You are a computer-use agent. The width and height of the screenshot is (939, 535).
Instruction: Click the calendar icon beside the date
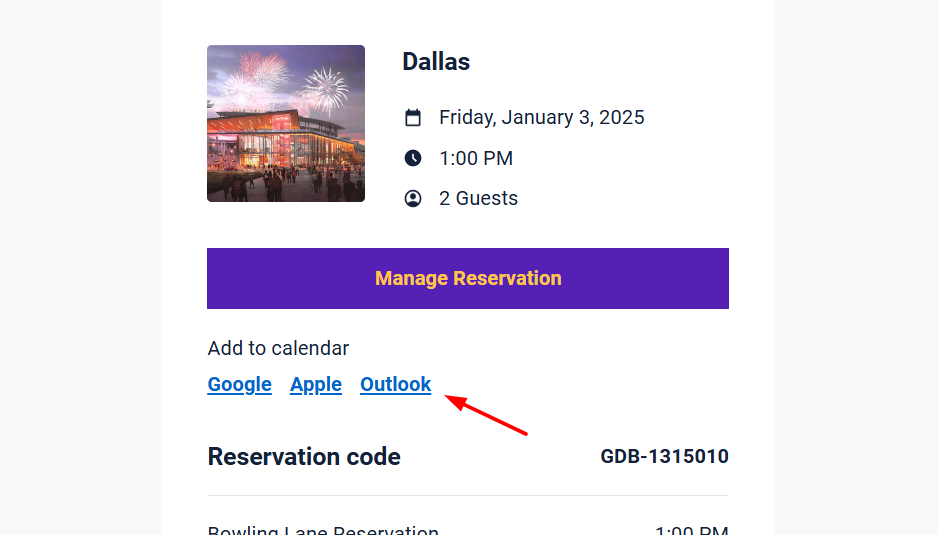point(413,117)
